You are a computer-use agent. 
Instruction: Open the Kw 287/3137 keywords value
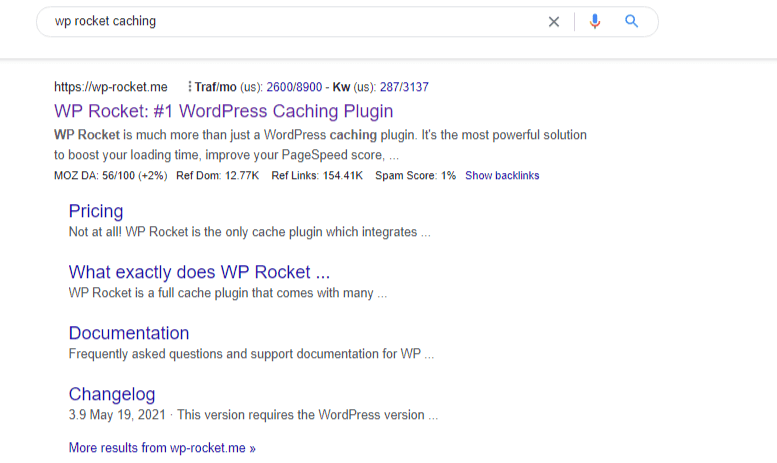404,87
